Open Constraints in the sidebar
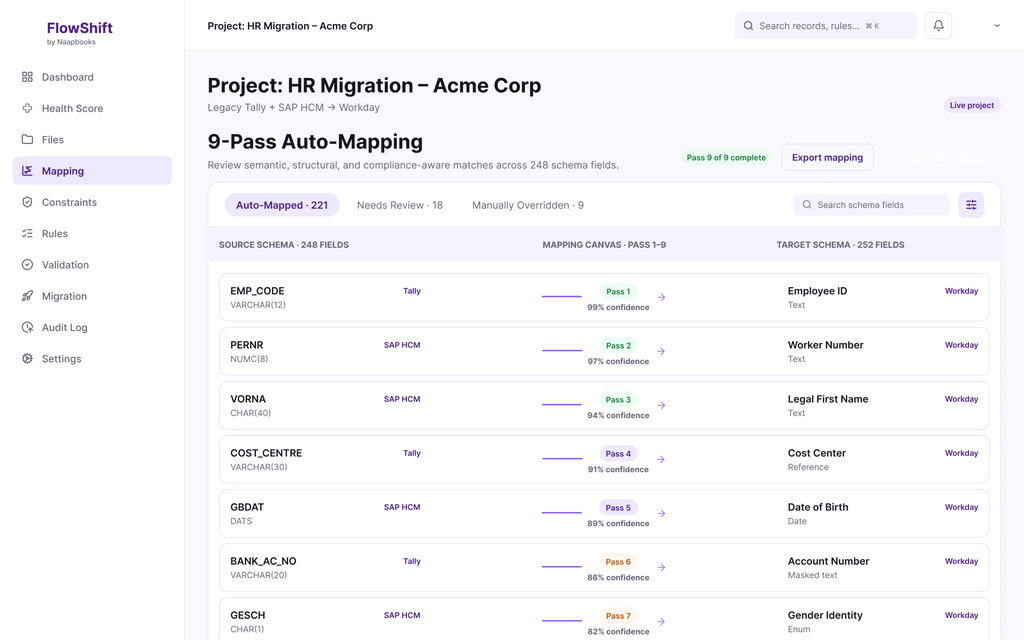The height and width of the screenshot is (640, 1024). (x=92, y=202)
